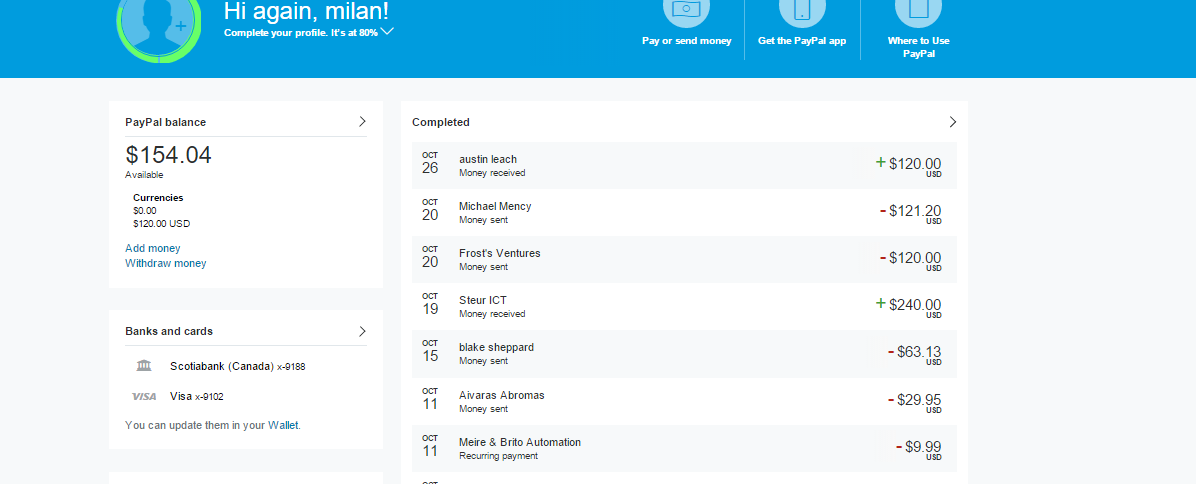Image resolution: width=1196 pixels, height=484 pixels.
Task: Click the Withdraw money link
Action: point(166,264)
